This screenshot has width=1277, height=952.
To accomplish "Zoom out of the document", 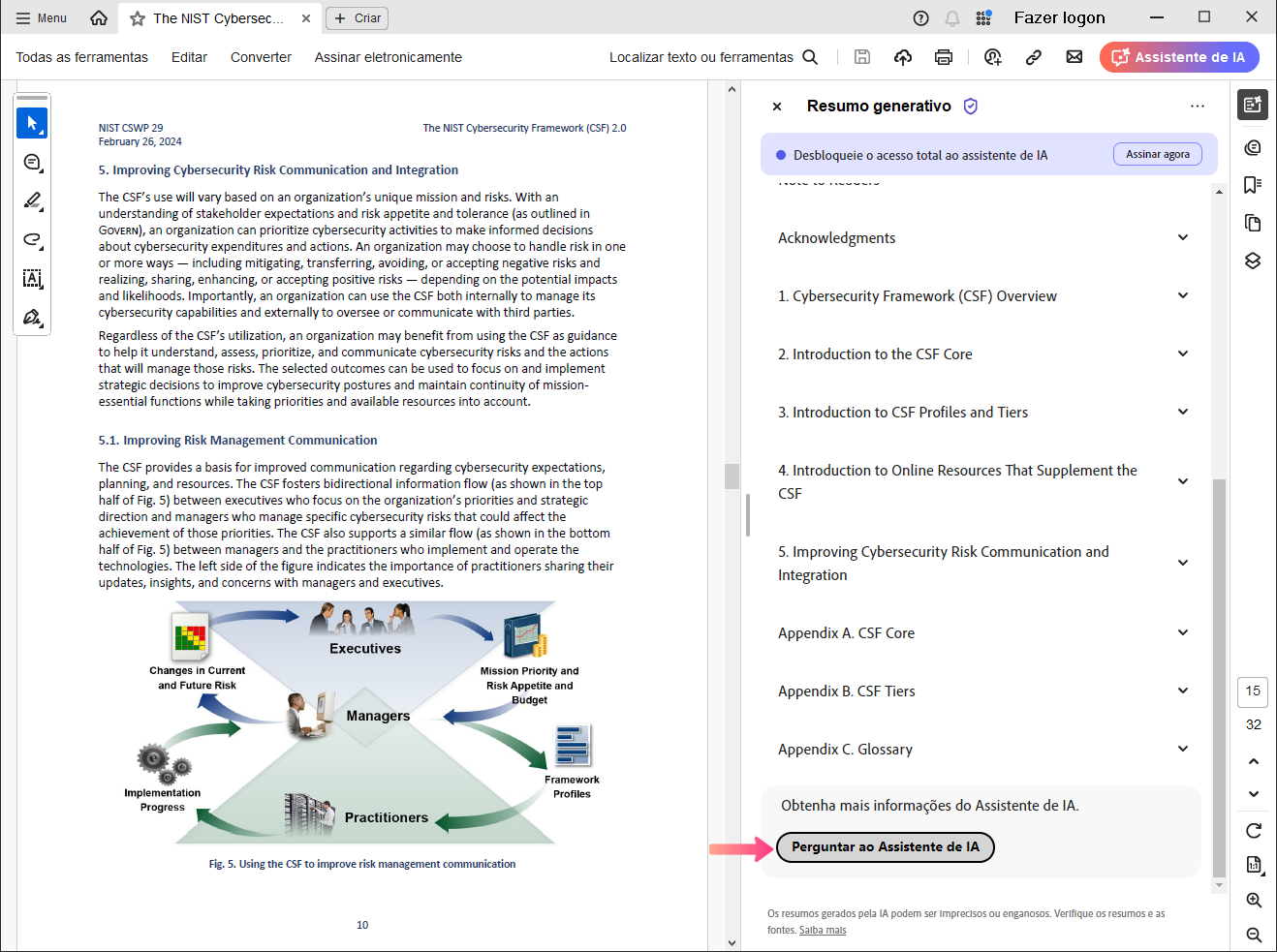I will (1254, 935).
